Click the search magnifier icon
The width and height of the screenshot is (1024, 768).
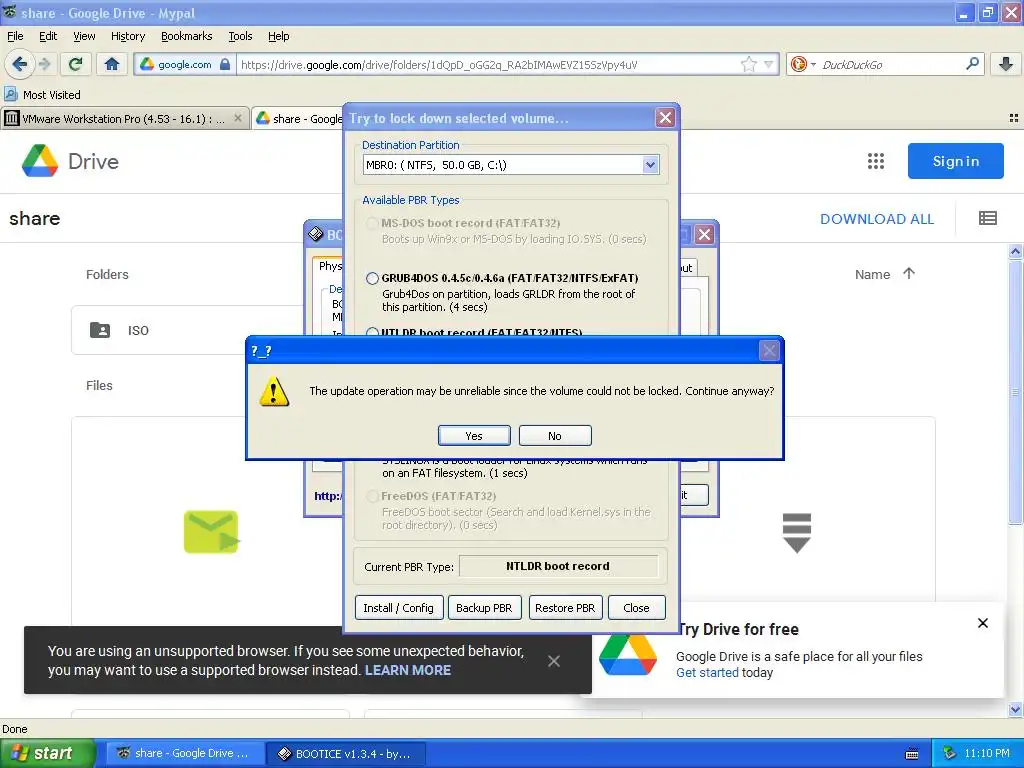(972, 64)
